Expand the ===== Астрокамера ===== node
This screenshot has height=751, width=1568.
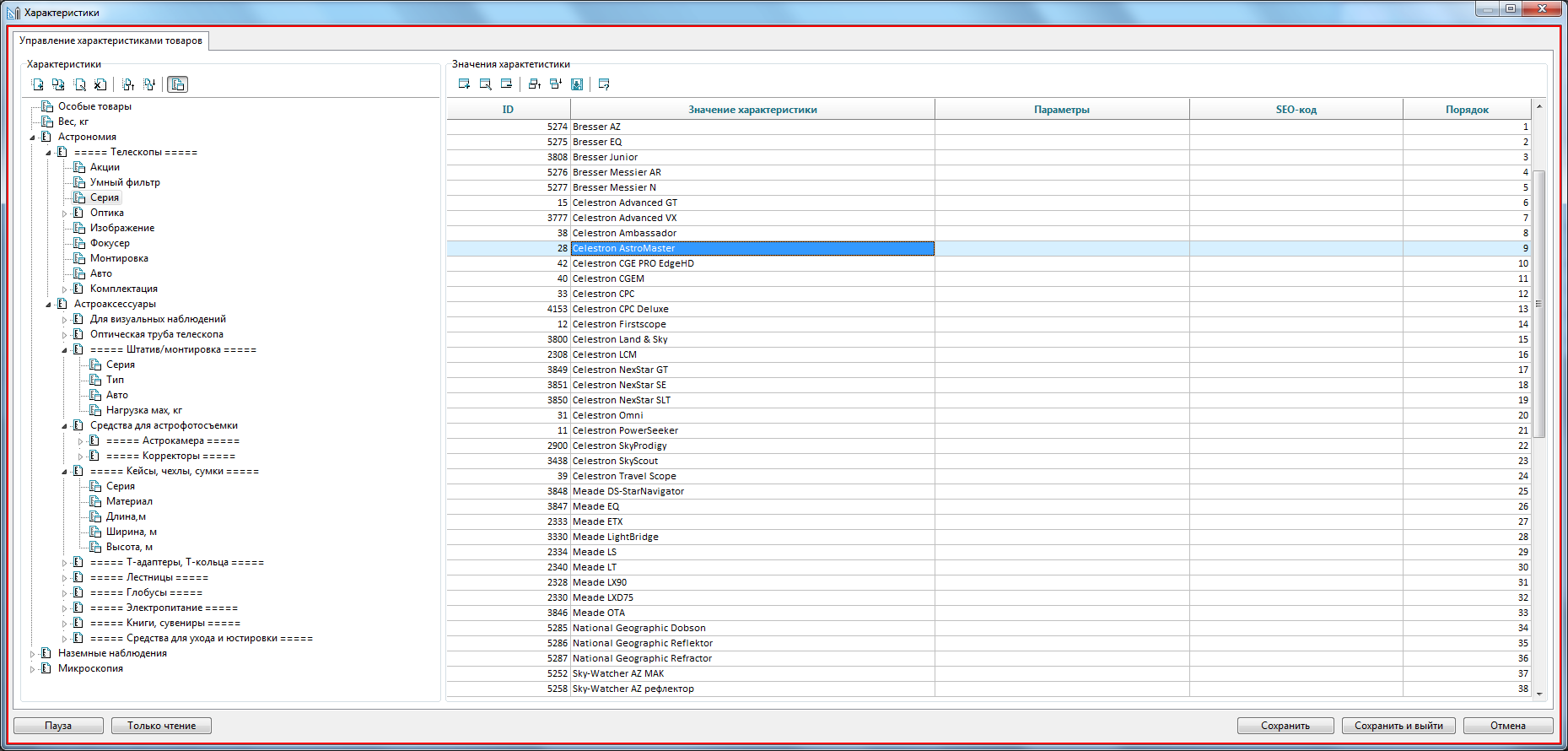point(81,441)
